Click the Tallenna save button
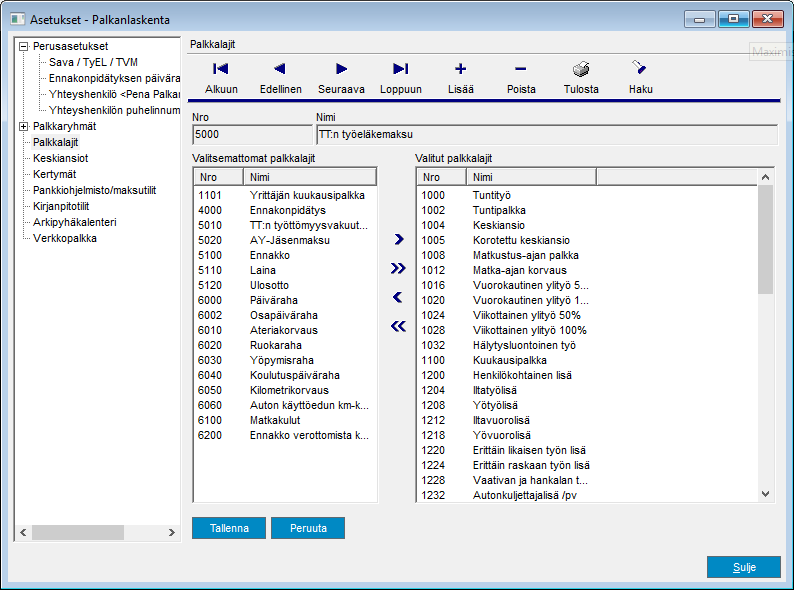This screenshot has height=590, width=794. click(x=229, y=528)
